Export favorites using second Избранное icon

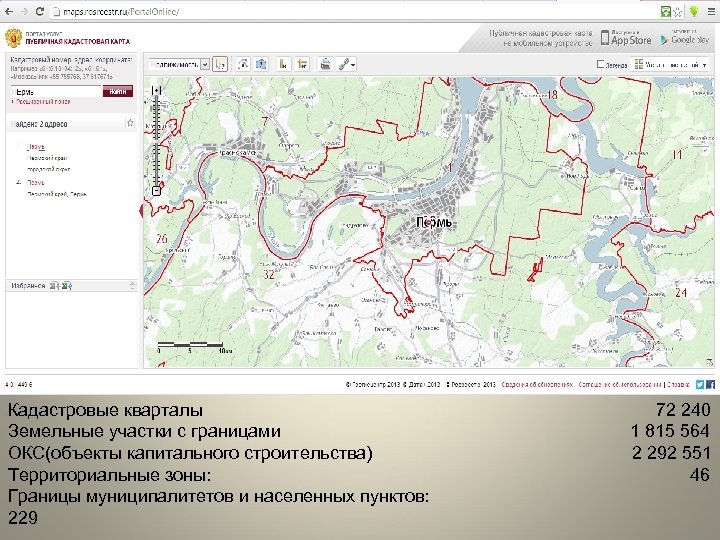pos(67,286)
